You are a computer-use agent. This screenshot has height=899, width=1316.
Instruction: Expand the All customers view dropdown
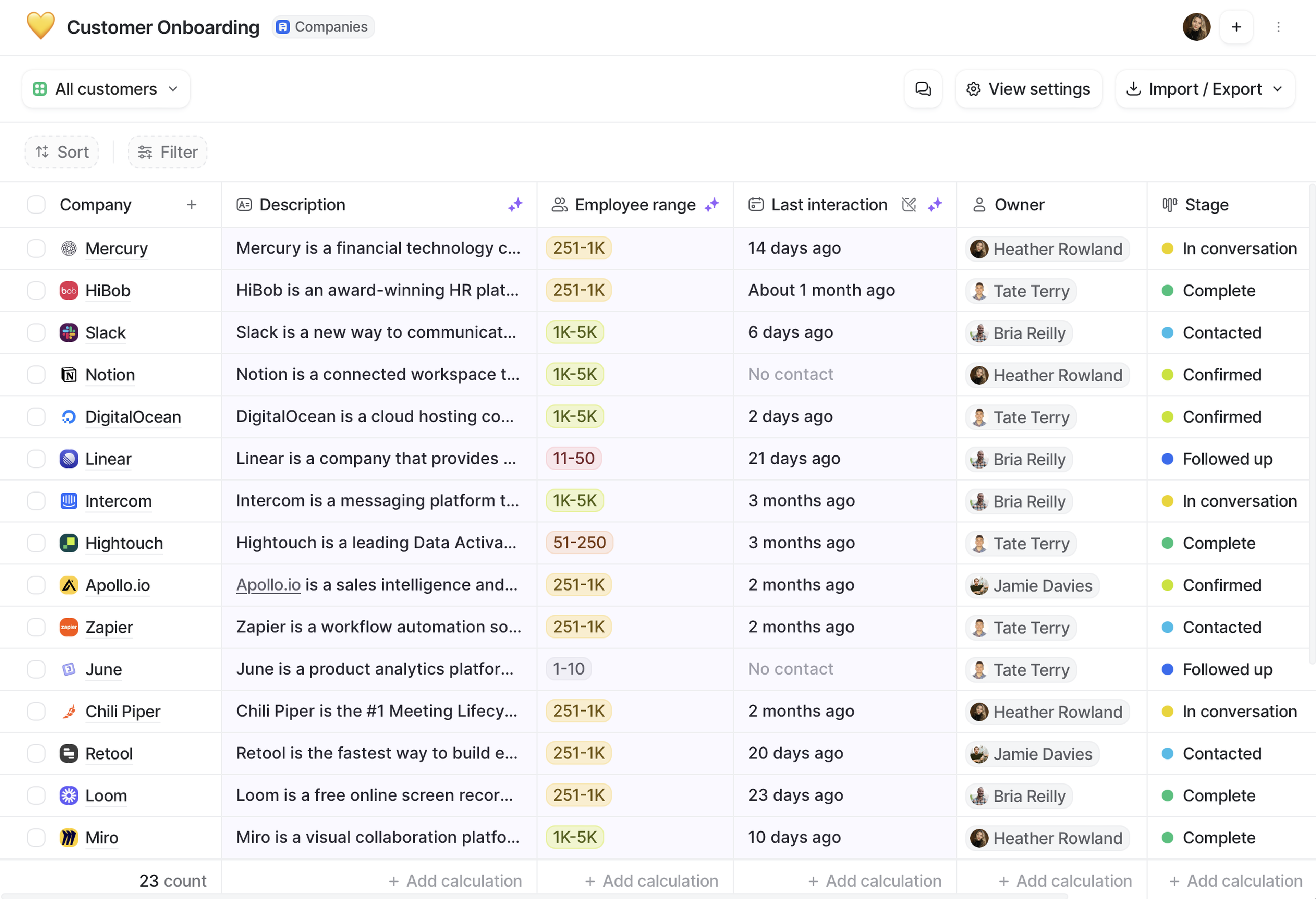[106, 89]
